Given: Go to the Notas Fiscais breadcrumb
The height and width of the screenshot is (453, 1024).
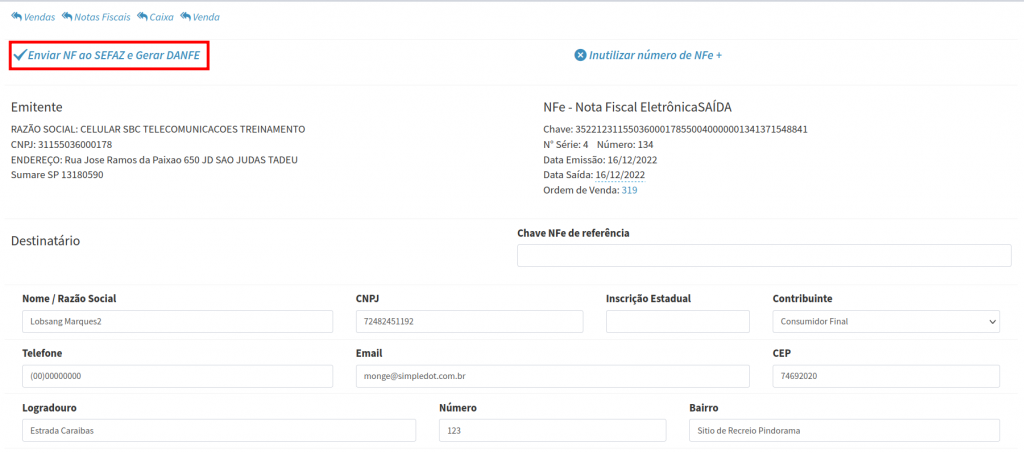Looking at the screenshot, I should [x=102, y=17].
